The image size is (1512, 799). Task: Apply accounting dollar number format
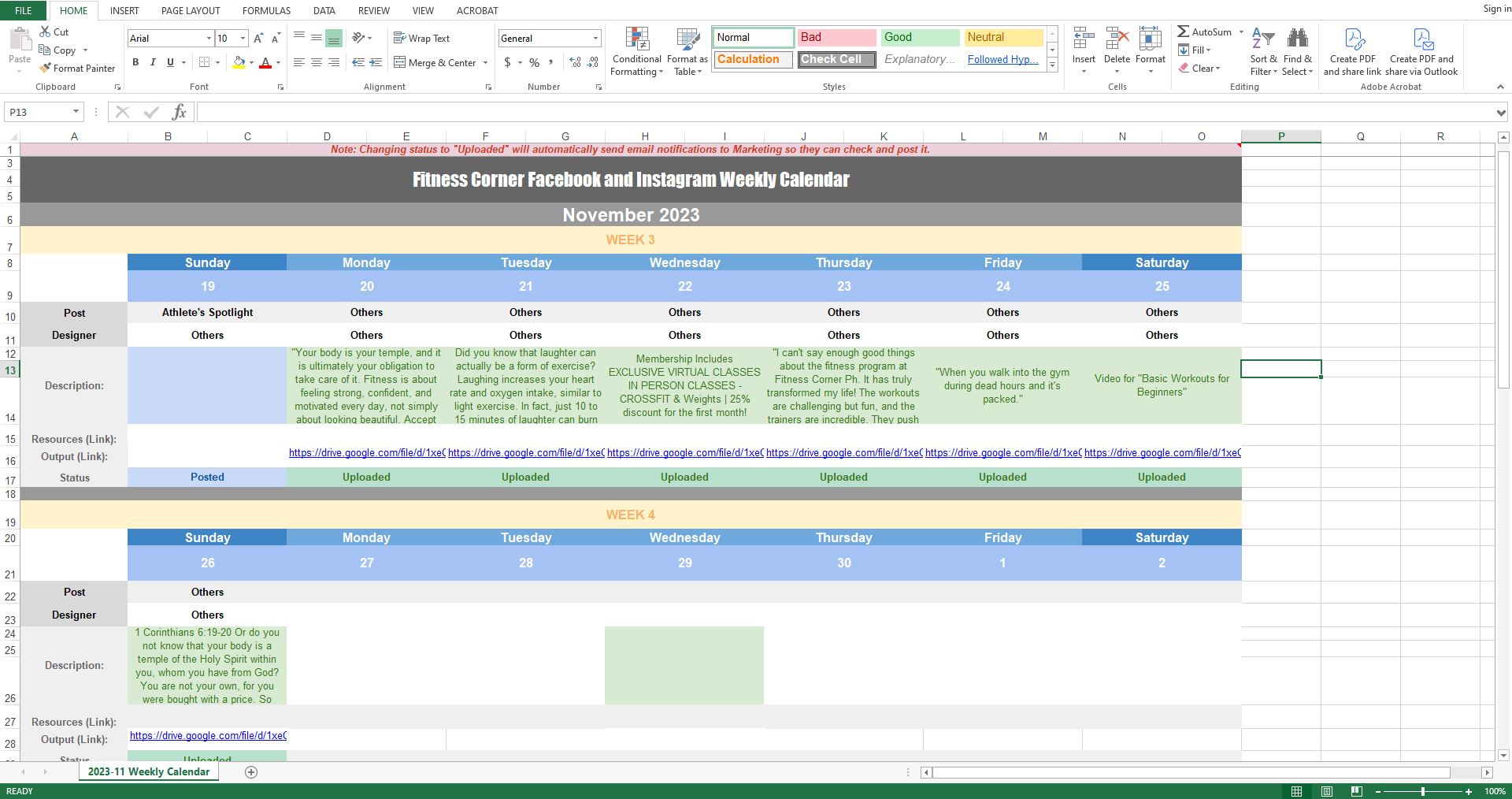(508, 62)
